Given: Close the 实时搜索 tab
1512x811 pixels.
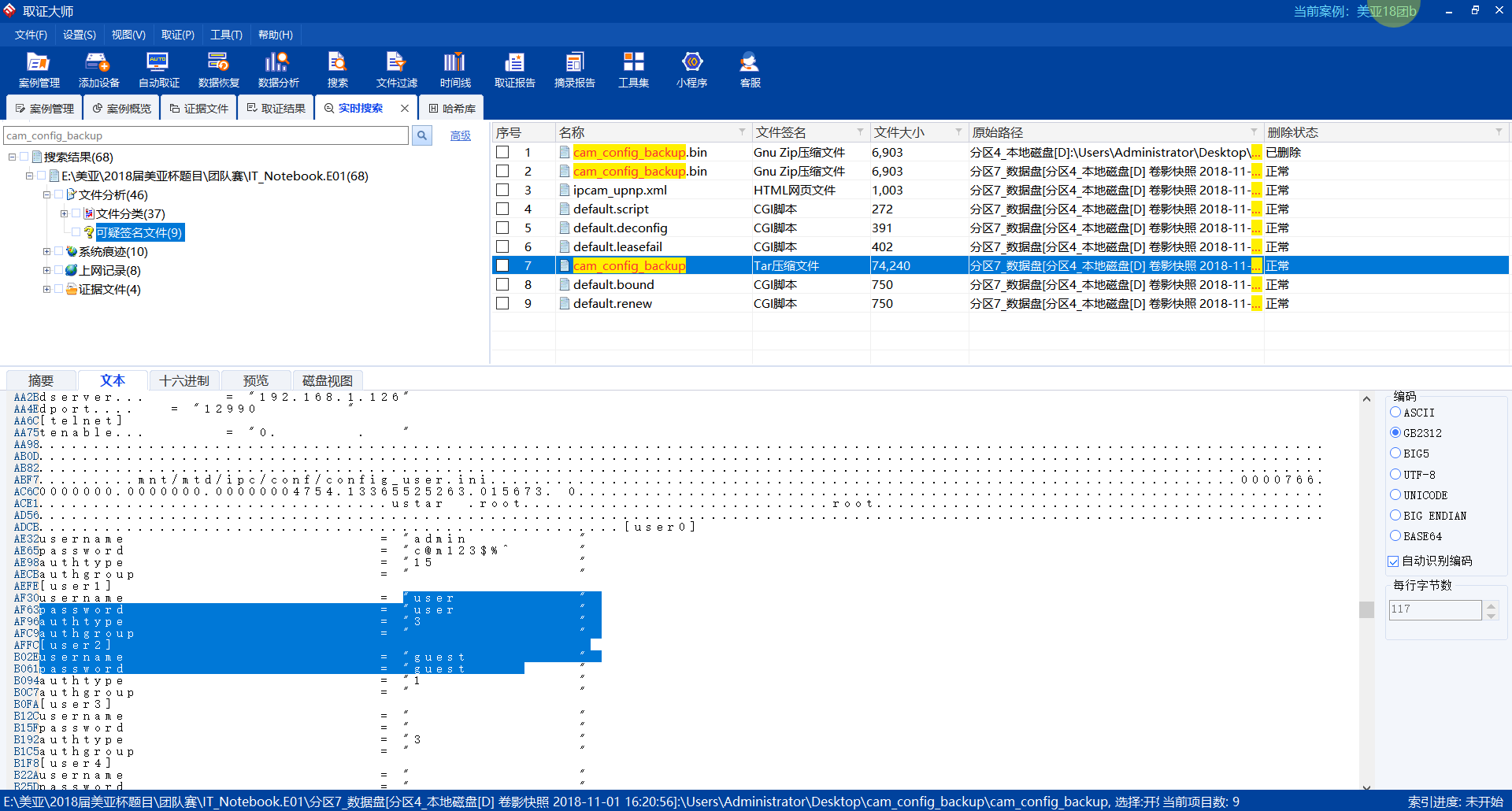Looking at the screenshot, I should [405, 108].
